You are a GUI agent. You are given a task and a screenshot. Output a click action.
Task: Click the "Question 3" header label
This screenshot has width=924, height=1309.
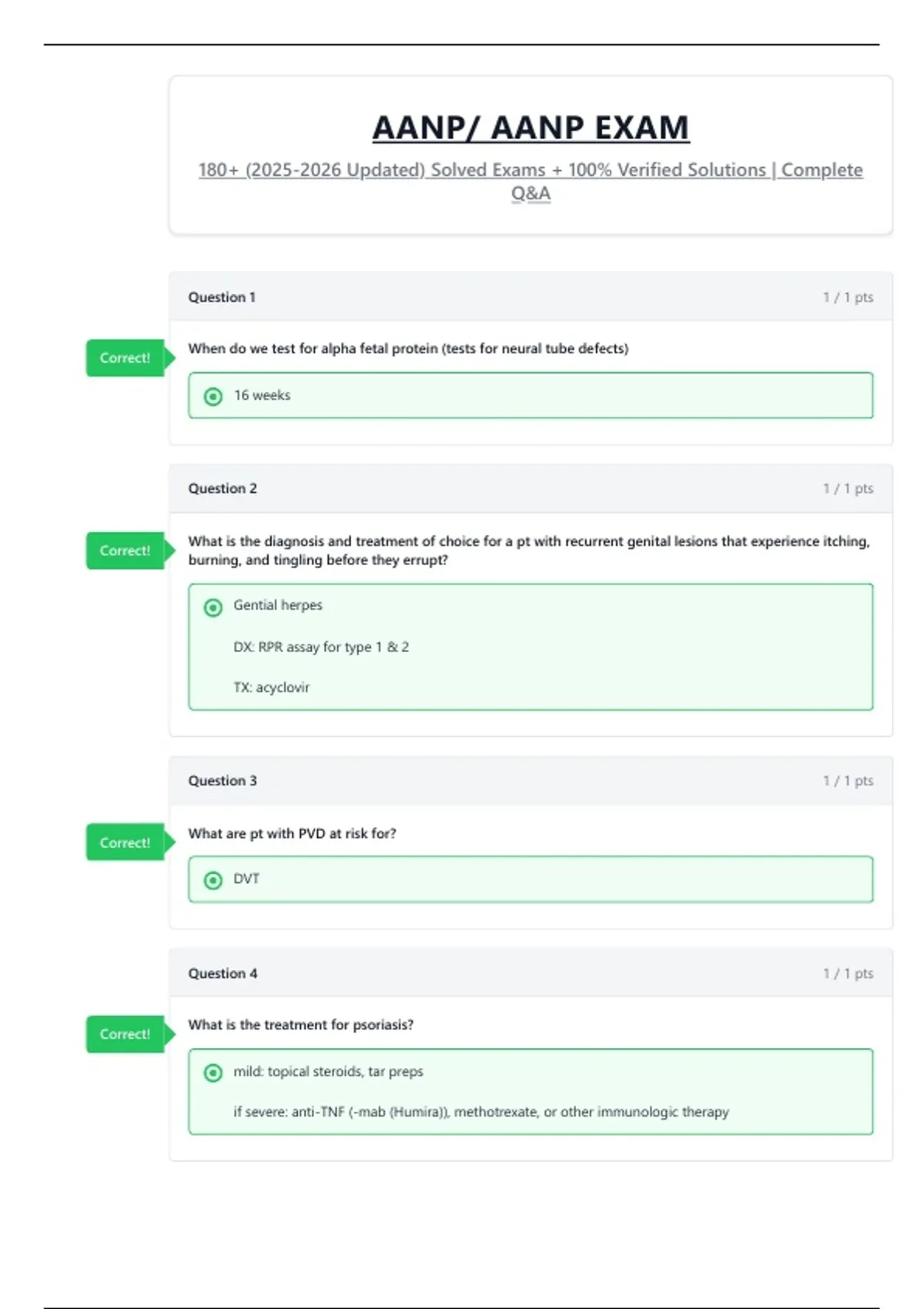(x=223, y=781)
